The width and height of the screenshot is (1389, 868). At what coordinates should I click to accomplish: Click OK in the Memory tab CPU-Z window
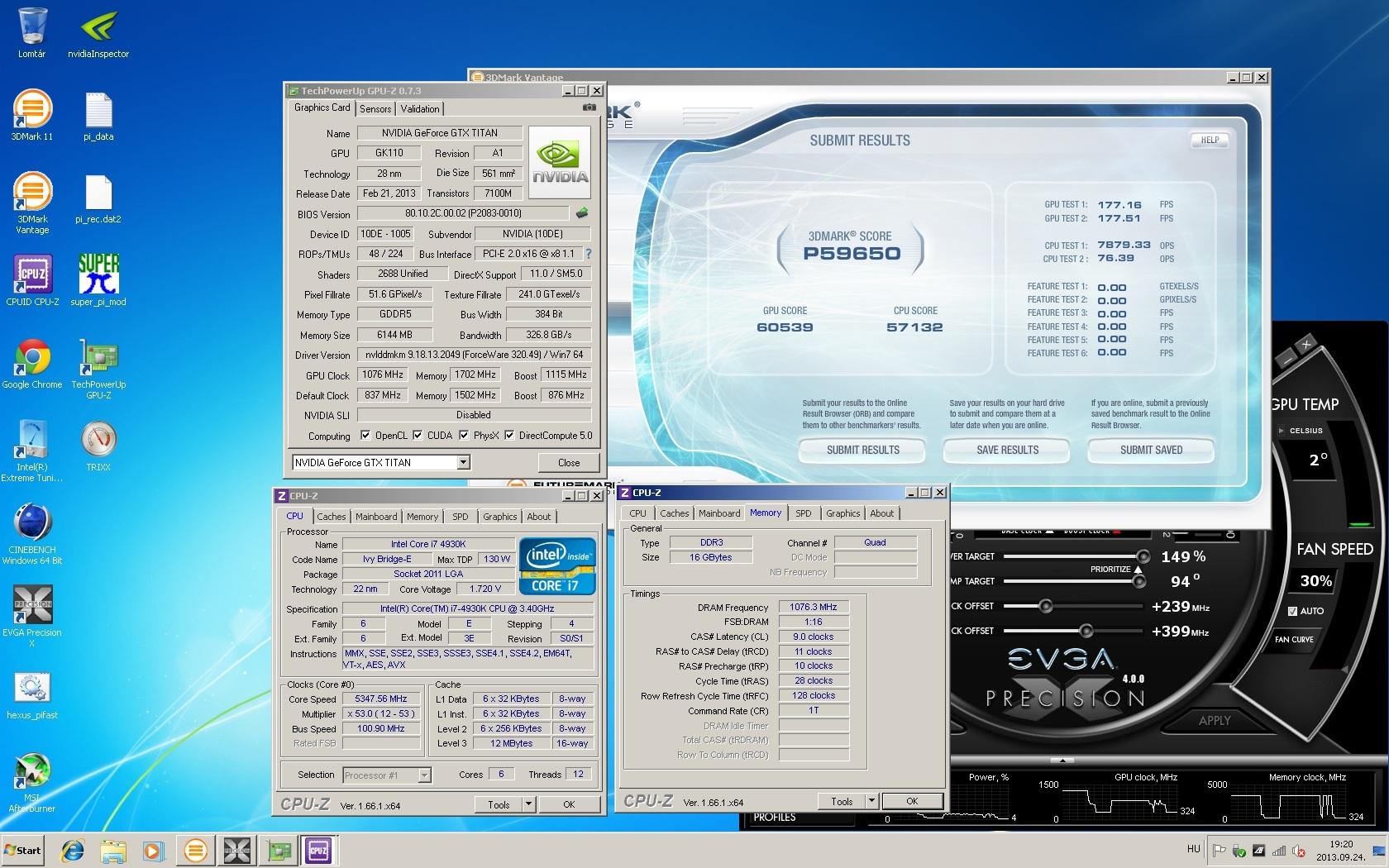tap(912, 800)
